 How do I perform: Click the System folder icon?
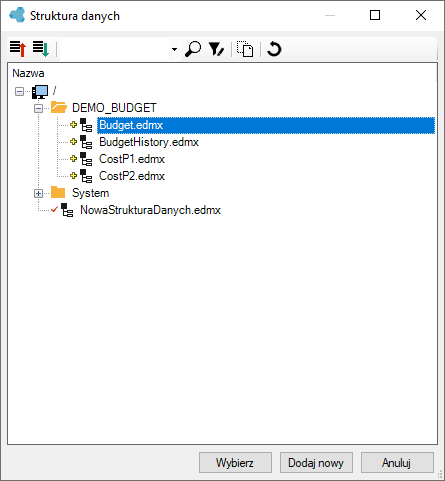pyautogui.click(x=58, y=192)
